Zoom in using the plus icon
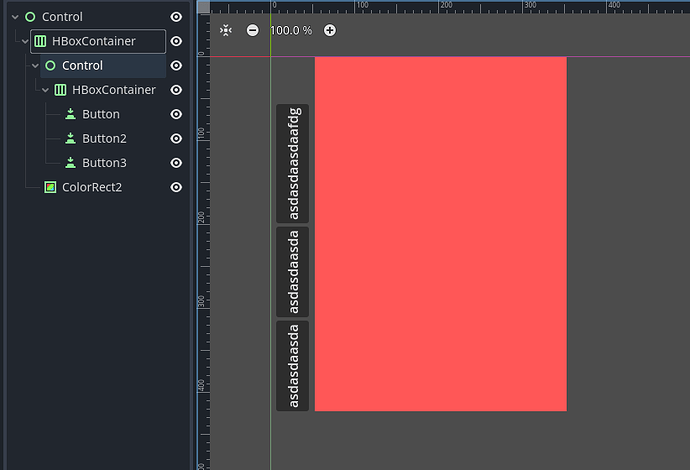The width and height of the screenshot is (690, 470). click(x=330, y=30)
